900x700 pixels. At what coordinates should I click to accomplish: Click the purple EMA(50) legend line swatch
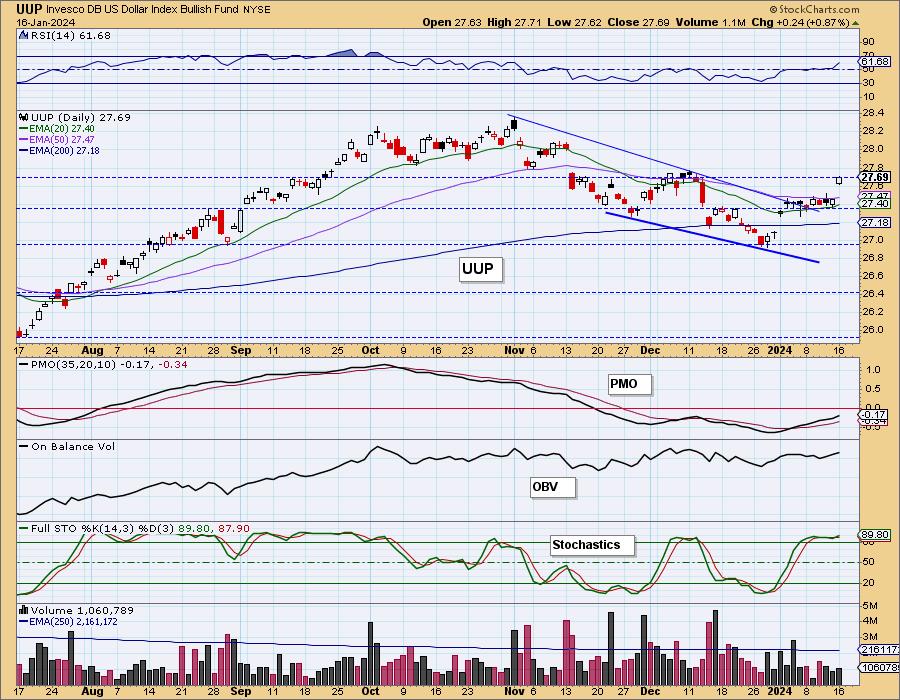click(x=24, y=140)
